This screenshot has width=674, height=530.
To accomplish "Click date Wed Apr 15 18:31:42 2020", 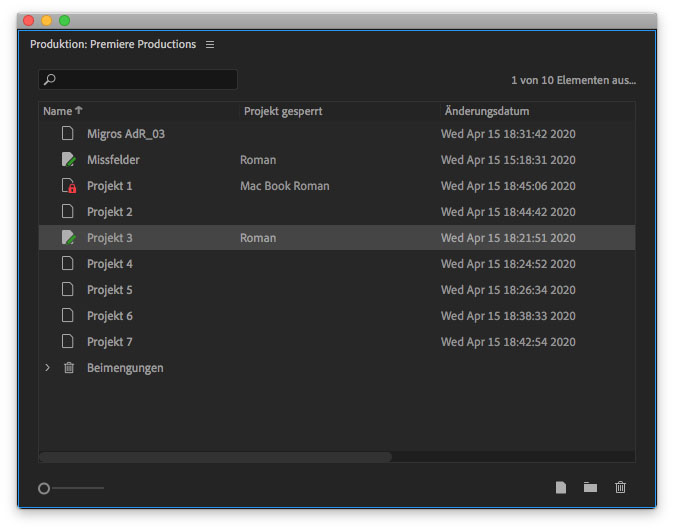I will point(508,134).
